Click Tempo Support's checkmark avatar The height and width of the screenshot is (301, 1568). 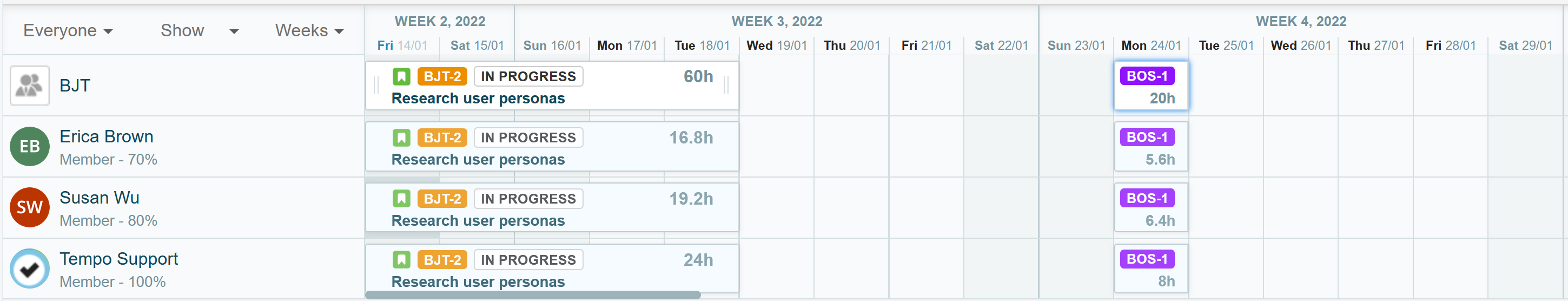tap(29, 268)
